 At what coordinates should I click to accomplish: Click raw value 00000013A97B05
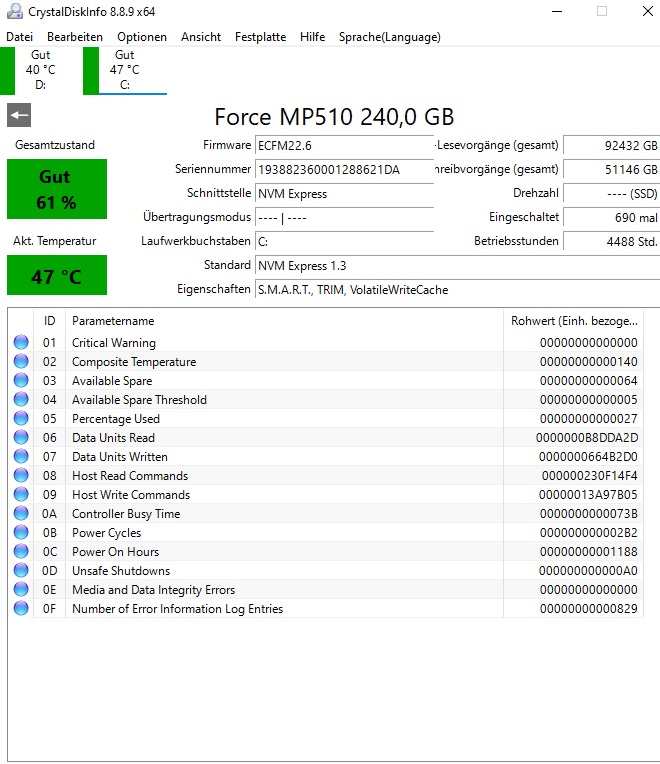click(x=588, y=495)
